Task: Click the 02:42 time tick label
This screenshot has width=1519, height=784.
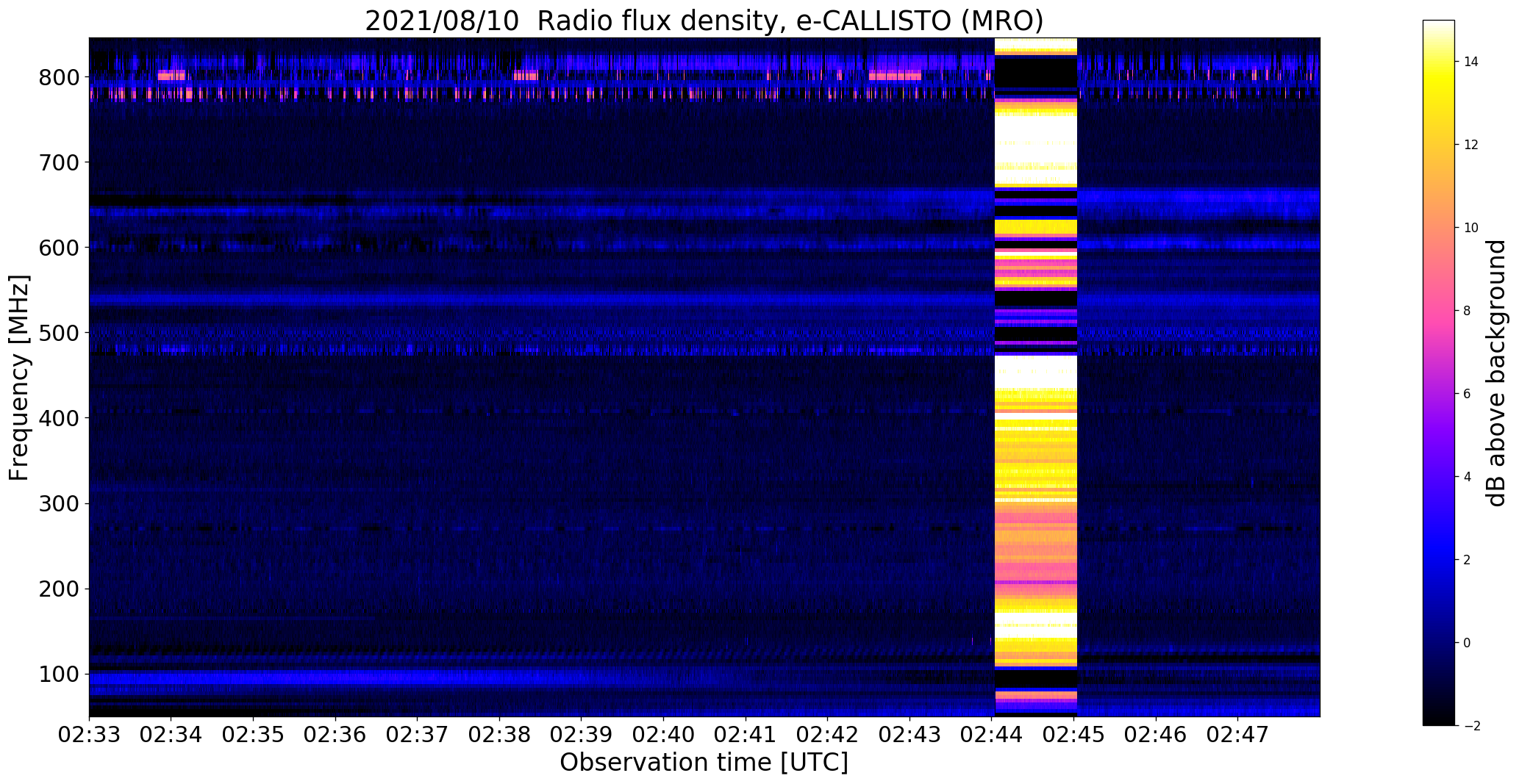Action: (828, 734)
